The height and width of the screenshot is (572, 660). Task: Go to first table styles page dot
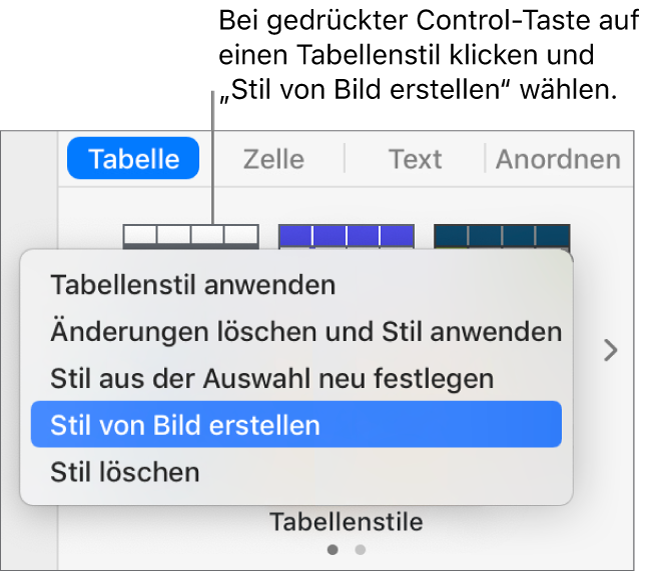click(x=333, y=549)
